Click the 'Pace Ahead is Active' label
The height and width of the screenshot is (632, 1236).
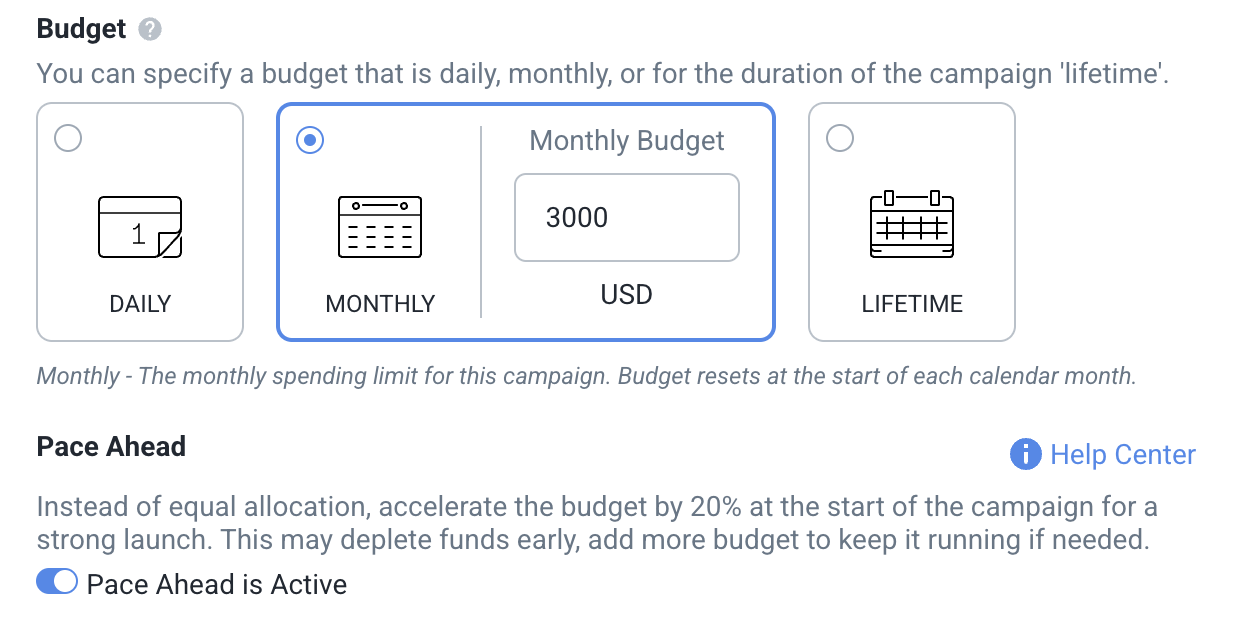[217, 584]
